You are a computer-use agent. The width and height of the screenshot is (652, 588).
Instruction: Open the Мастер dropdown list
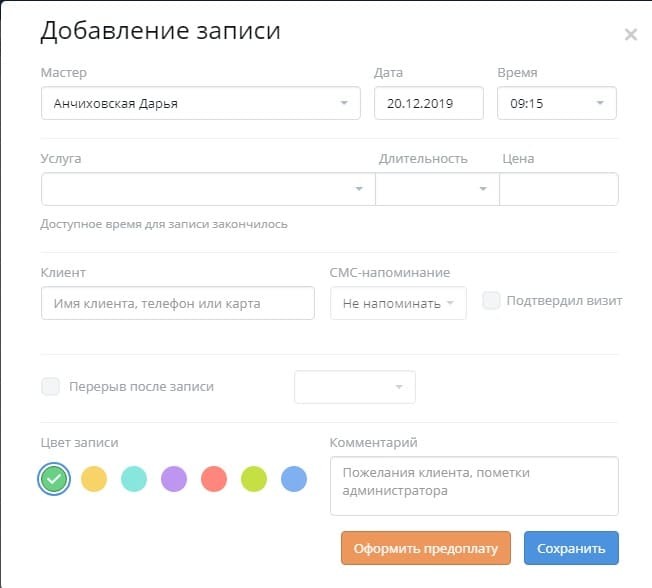pyautogui.click(x=200, y=103)
